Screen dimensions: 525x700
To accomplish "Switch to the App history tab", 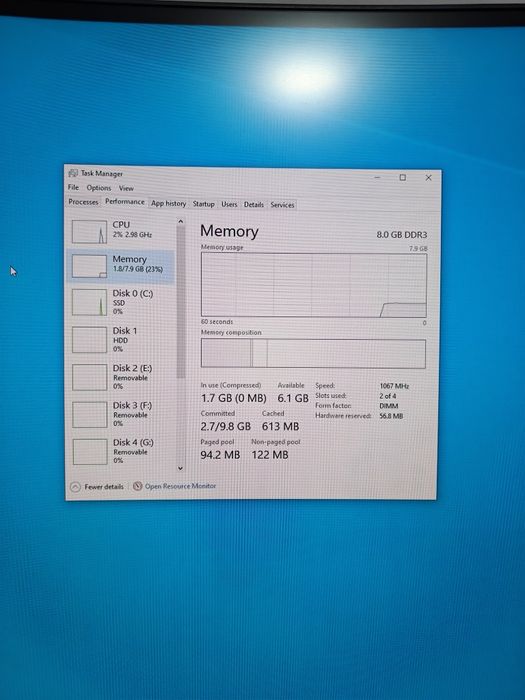I will pos(168,203).
